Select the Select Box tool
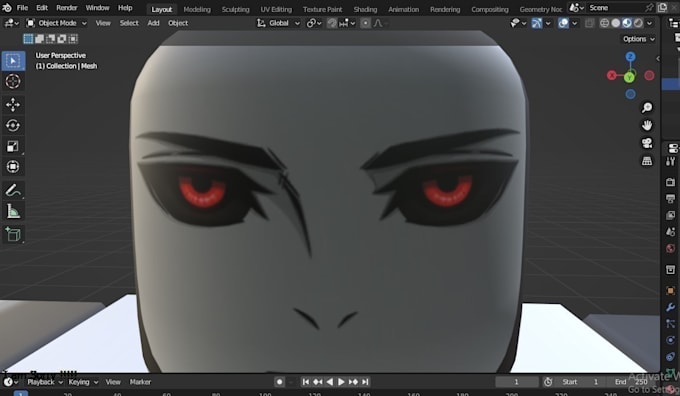The image size is (680, 396). pos(13,61)
